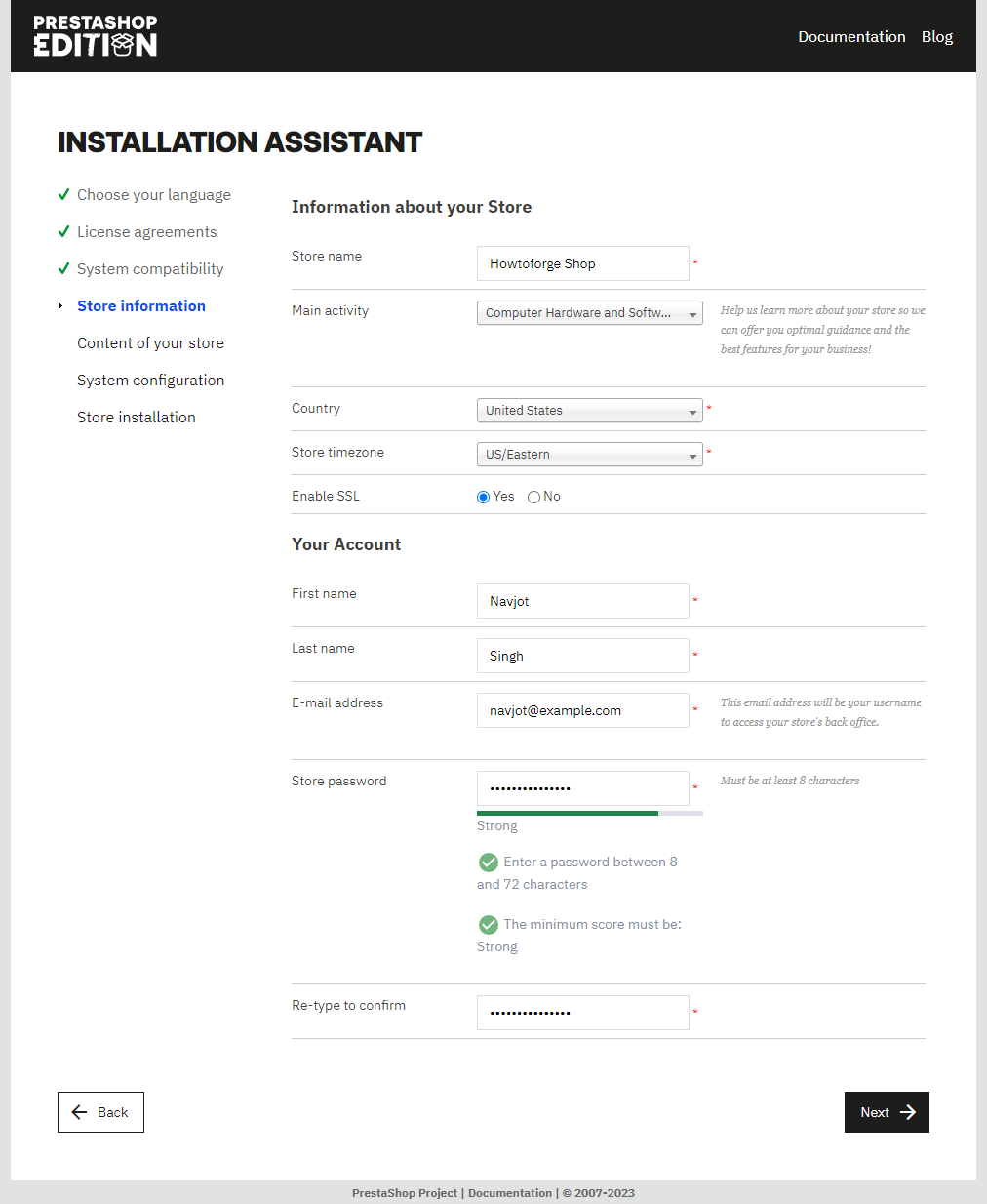This screenshot has height=1204, width=987.
Task: Click the green check icon for minimum score rule
Action: [489, 925]
